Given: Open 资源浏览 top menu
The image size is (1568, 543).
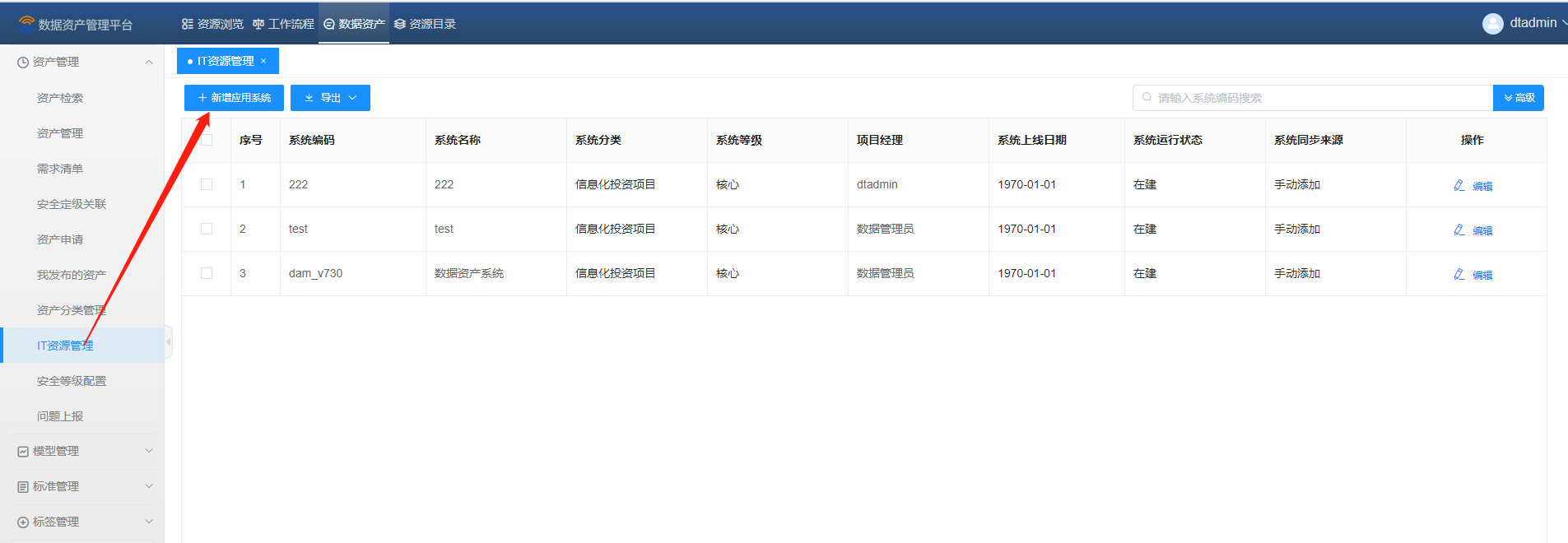Looking at the screenshot, I should pyautogui.click(x=212, y=24).
